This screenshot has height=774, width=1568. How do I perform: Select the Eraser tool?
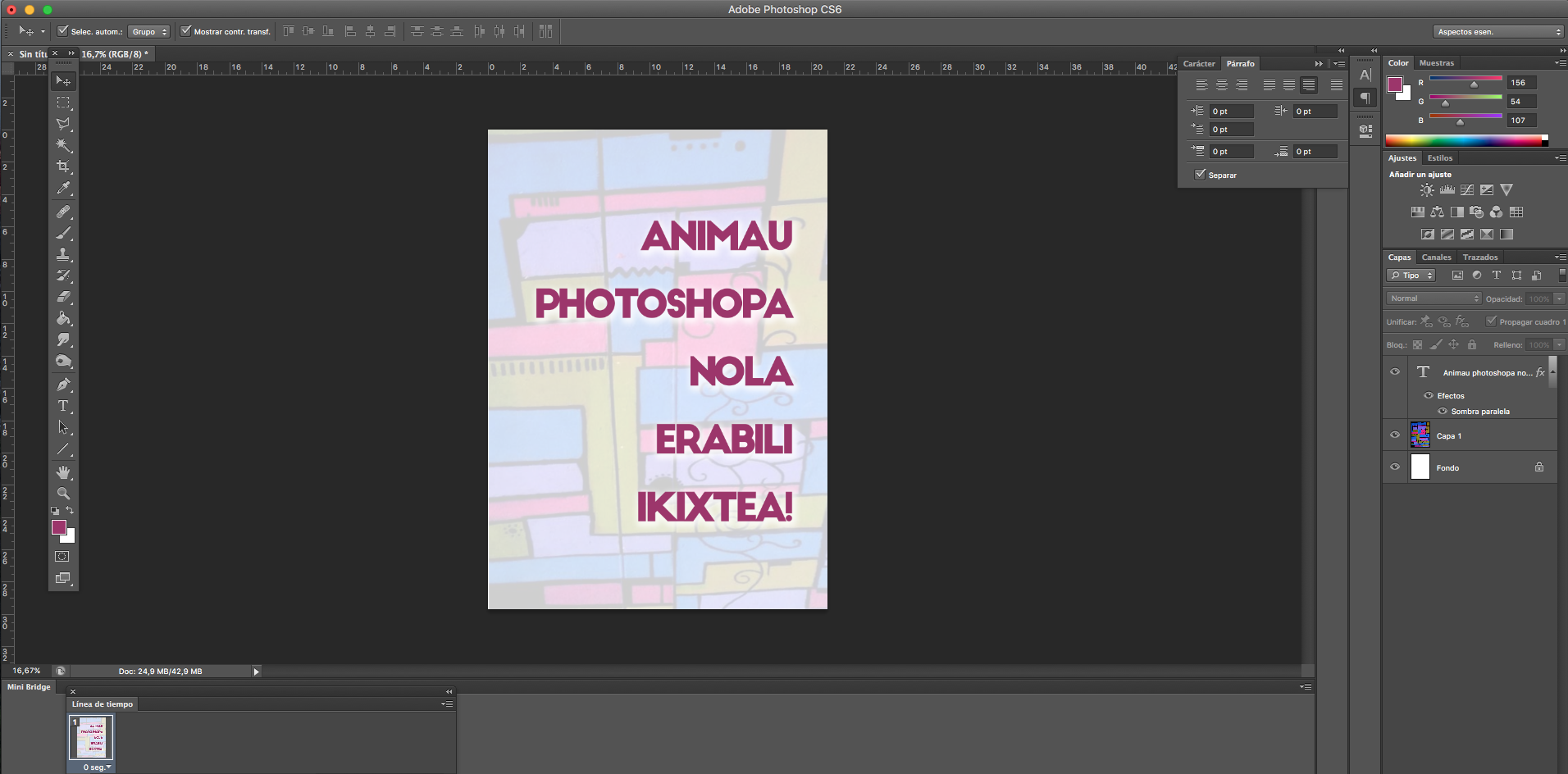(x=63, y=297)
